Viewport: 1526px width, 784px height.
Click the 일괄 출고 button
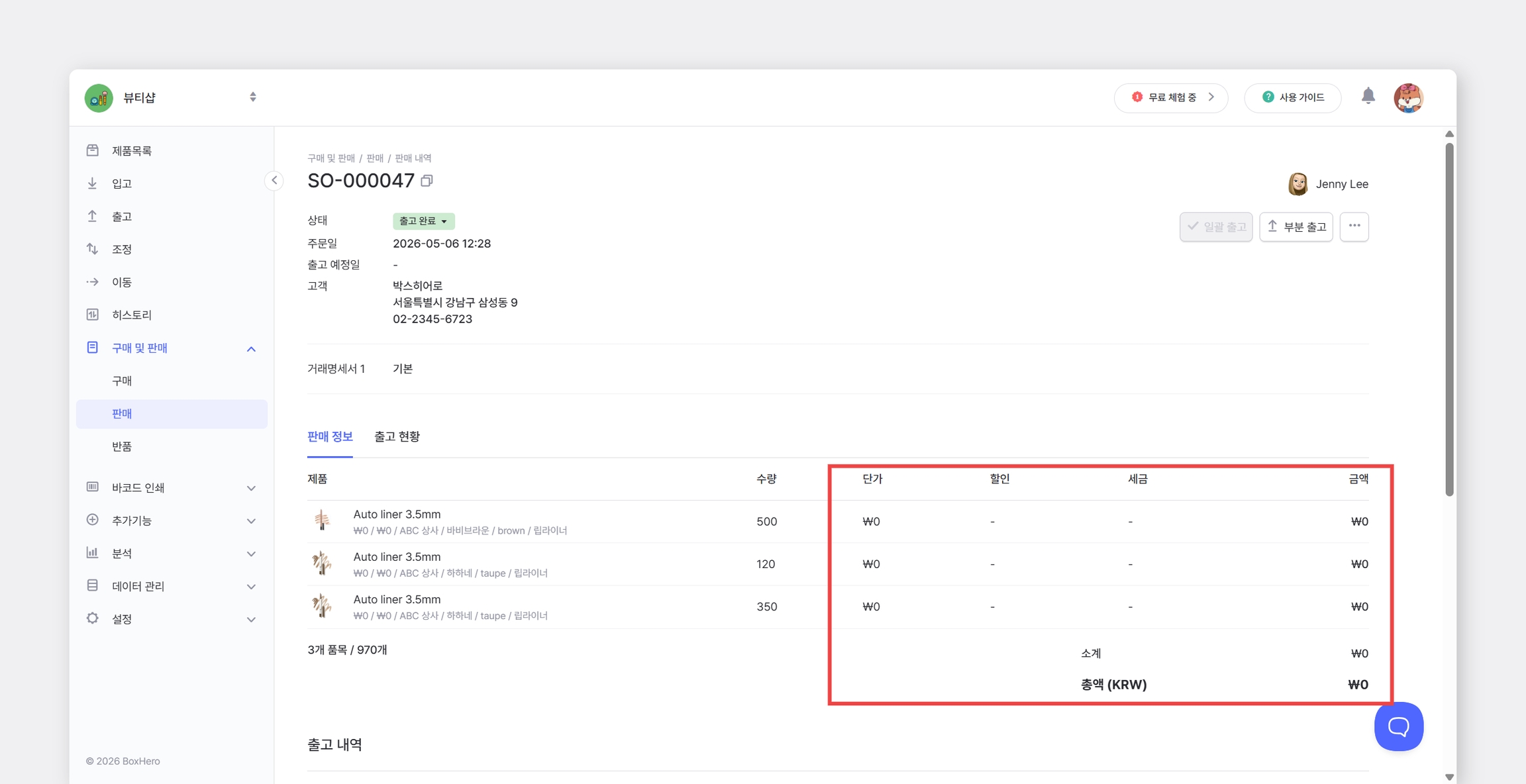point(1216,226)
